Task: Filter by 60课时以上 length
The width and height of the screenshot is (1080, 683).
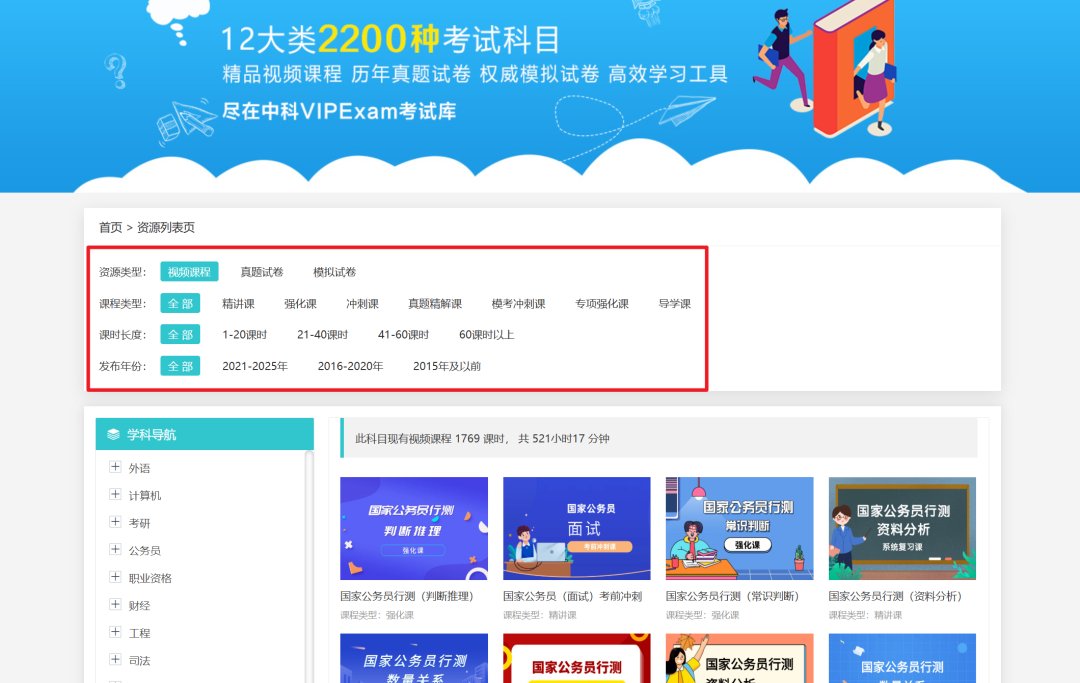Action: [x=487, y=335]
